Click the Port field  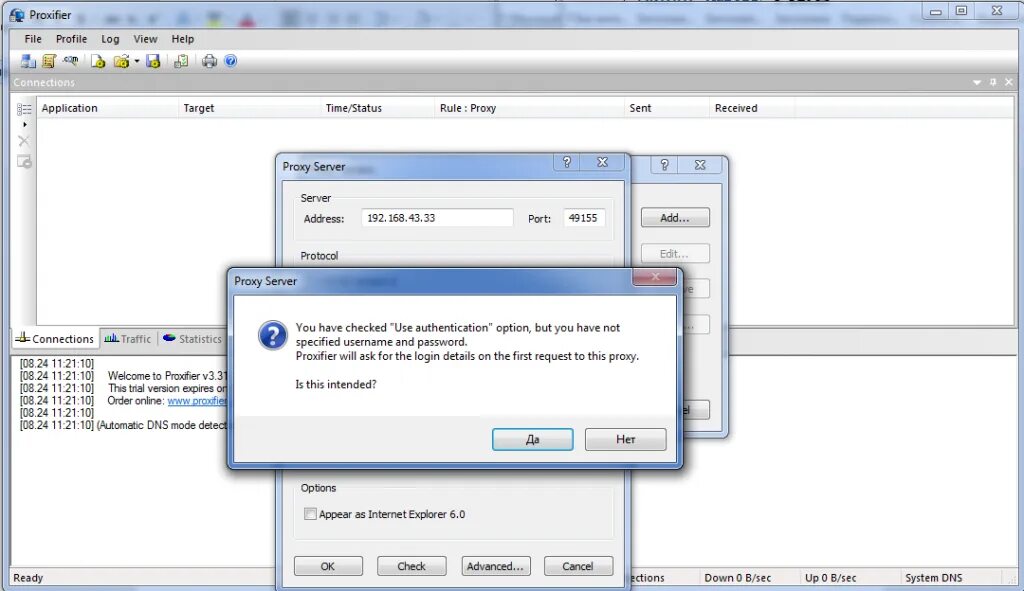coord(584,218)
